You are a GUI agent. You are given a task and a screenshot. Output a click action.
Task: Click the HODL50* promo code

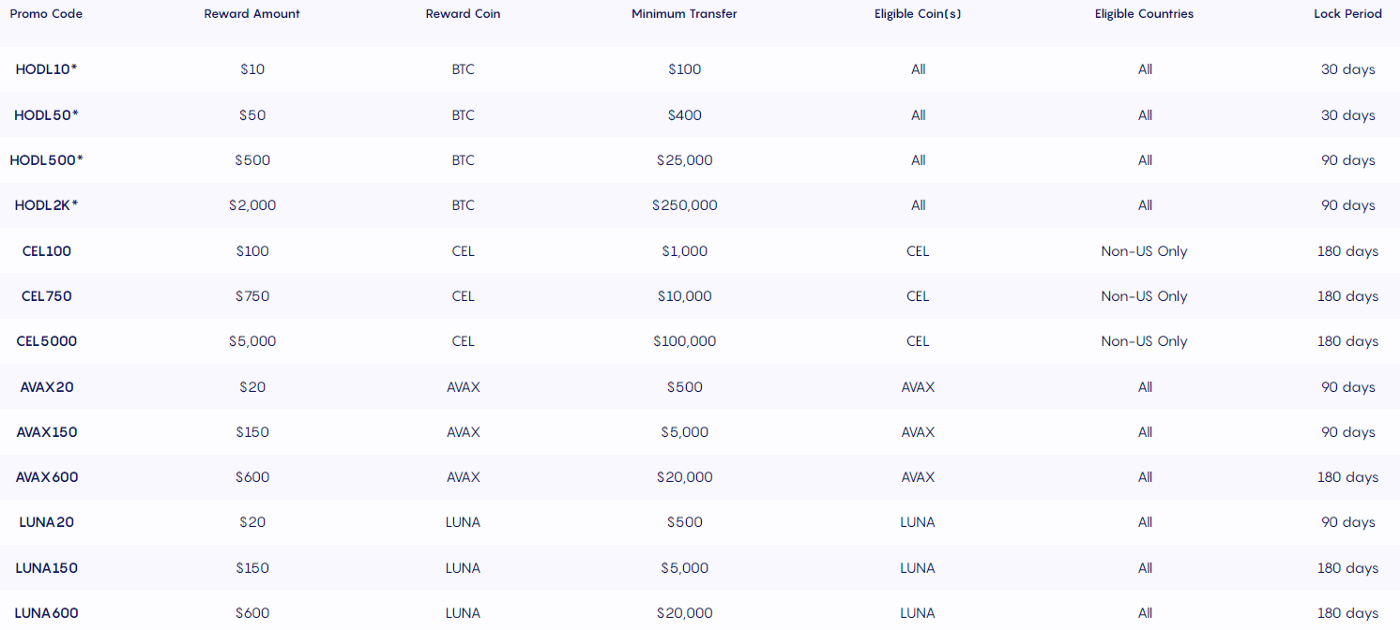46,115
